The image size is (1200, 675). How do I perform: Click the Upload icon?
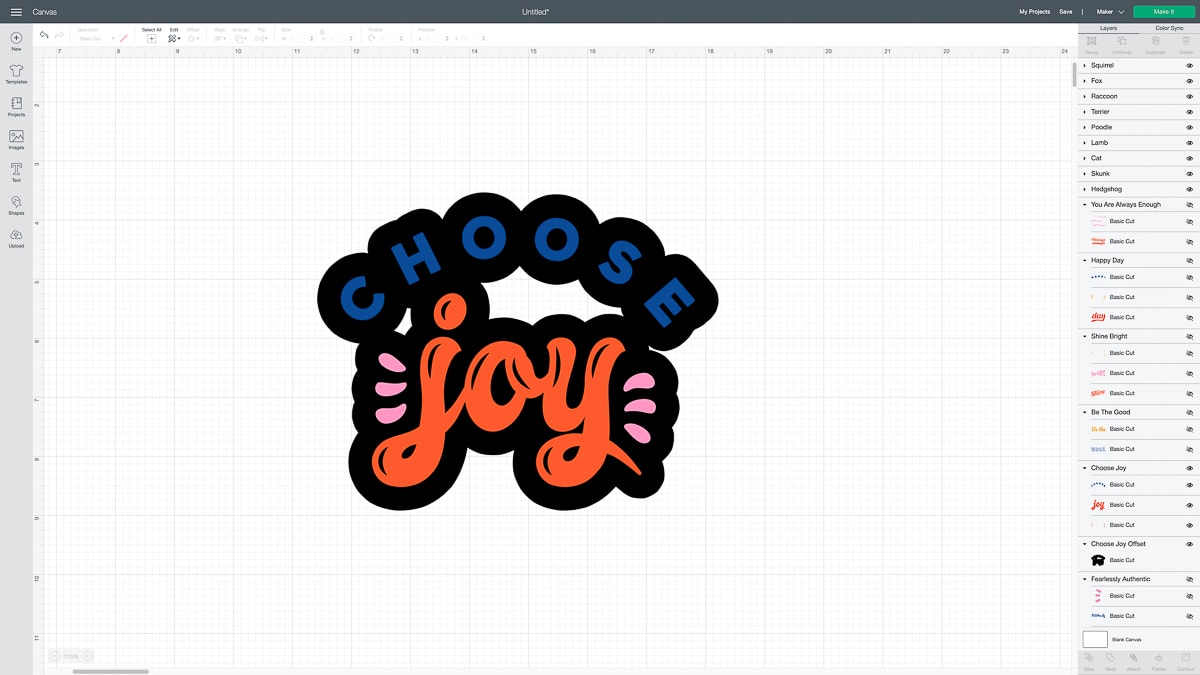16,236
